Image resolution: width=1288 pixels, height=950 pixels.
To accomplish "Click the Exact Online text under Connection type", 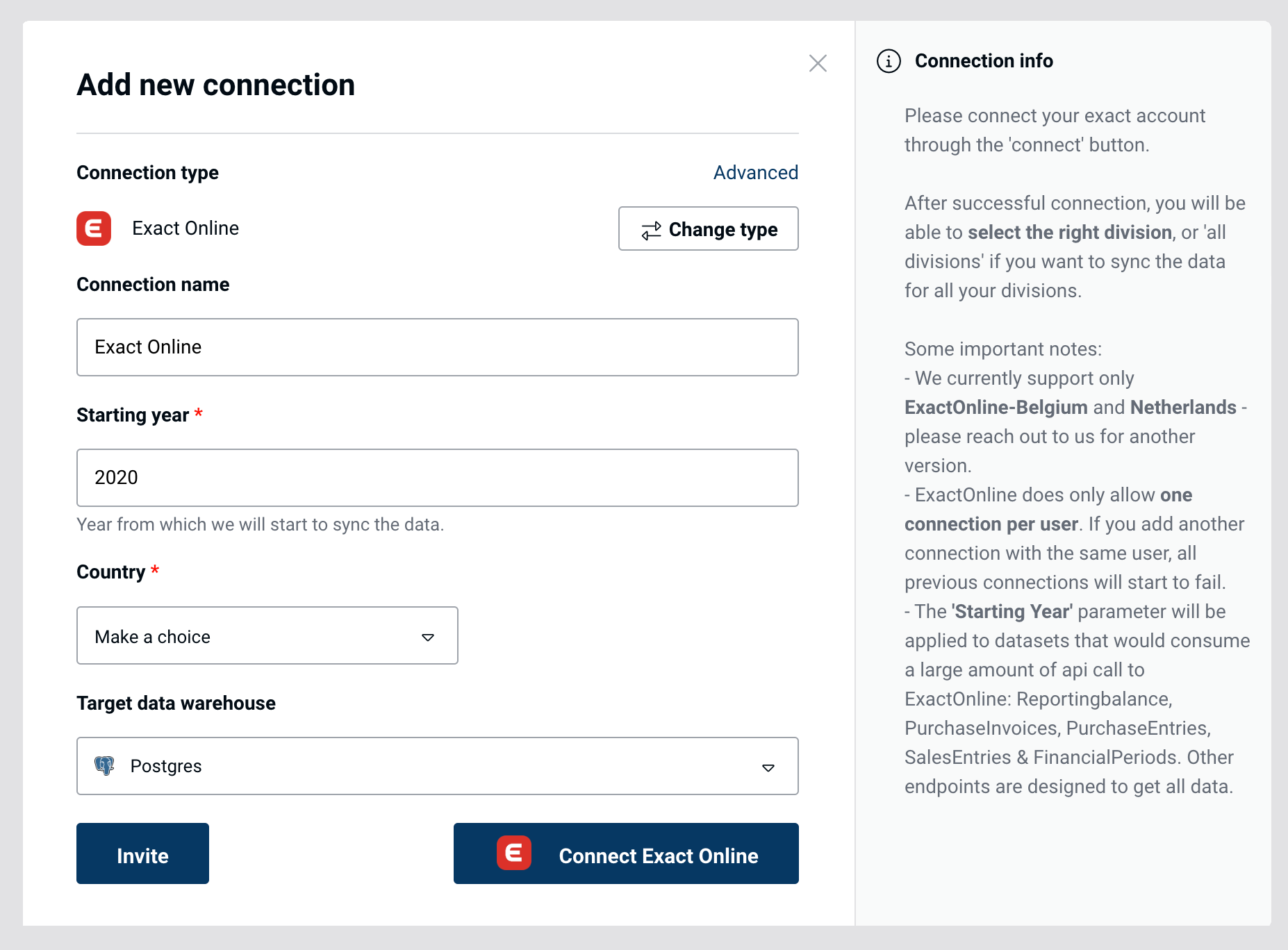I will [185, 228].
